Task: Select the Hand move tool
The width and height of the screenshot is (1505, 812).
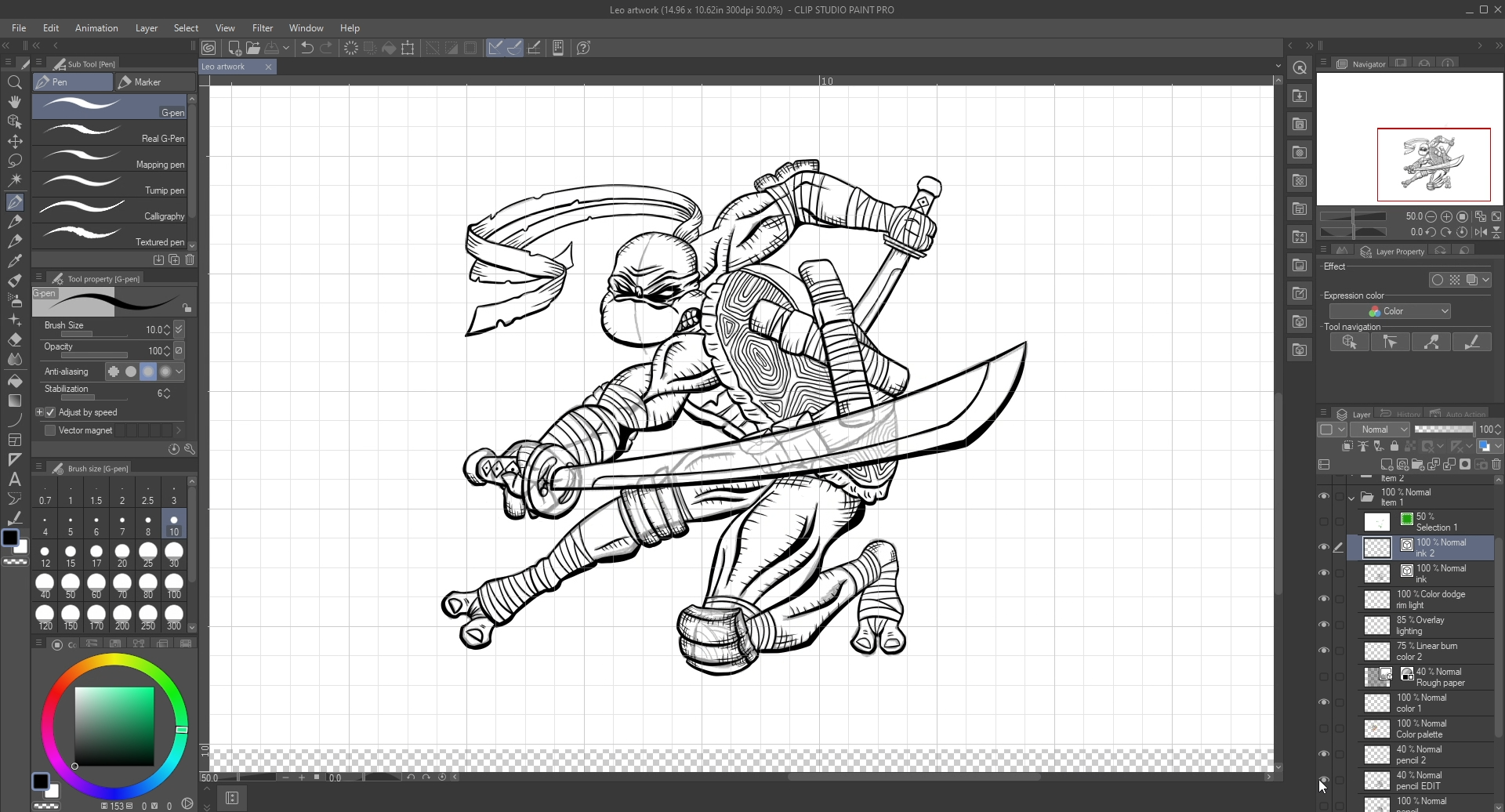Action: coord(14,102)
